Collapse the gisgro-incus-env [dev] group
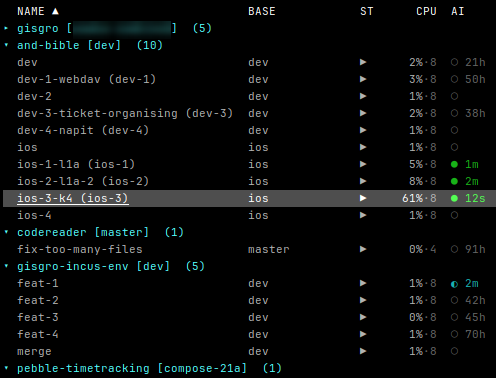 [6, 266]
